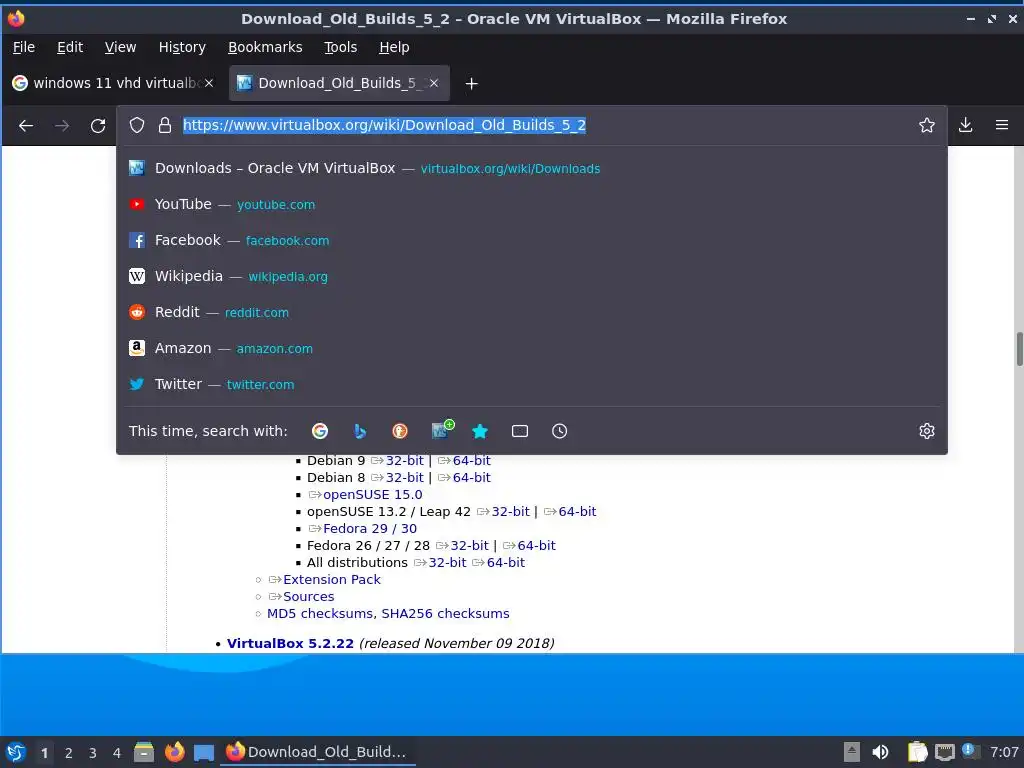Open the MD5 checksums link

click(x=321, y=613)
